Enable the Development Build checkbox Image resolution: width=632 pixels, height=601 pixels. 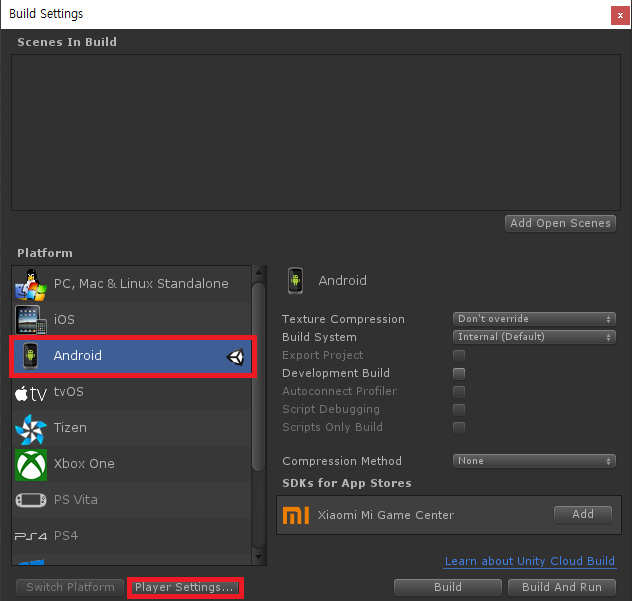click(x=459, y=374)
